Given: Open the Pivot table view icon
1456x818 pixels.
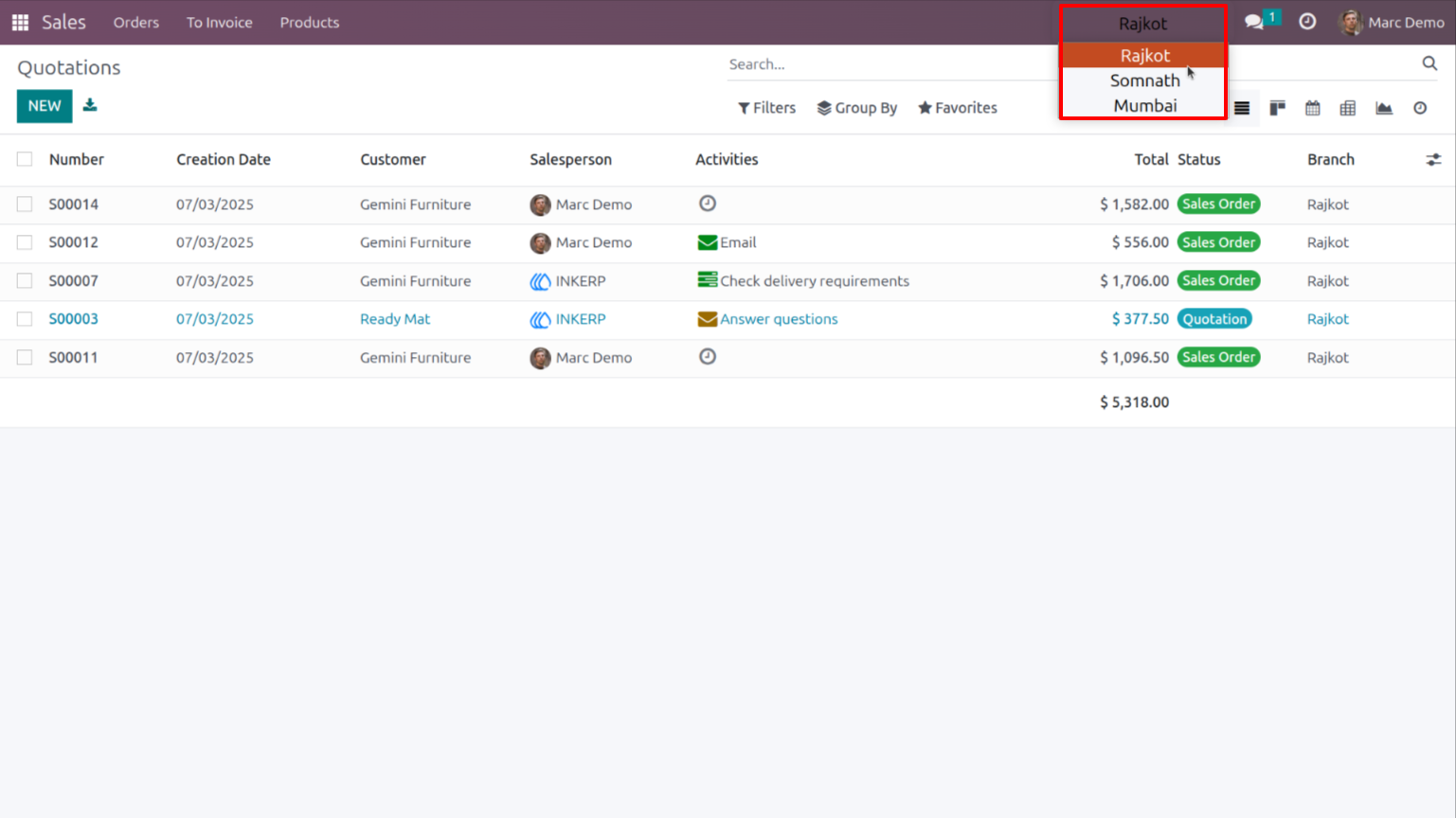Looking at the screenshot, I should pyautogui.click(x=1348, y=108).
